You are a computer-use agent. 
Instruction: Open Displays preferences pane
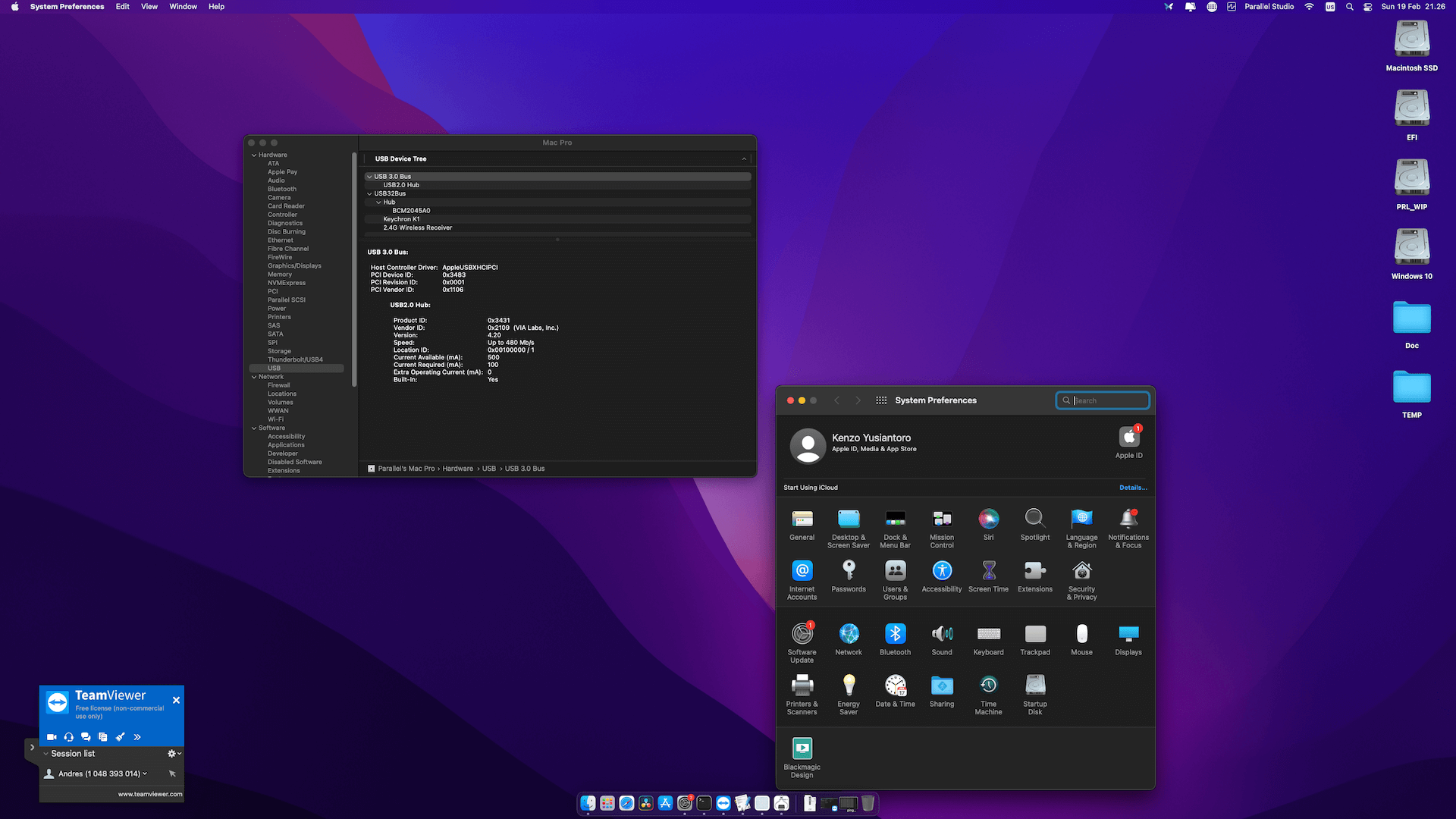tap(1128, 639)
